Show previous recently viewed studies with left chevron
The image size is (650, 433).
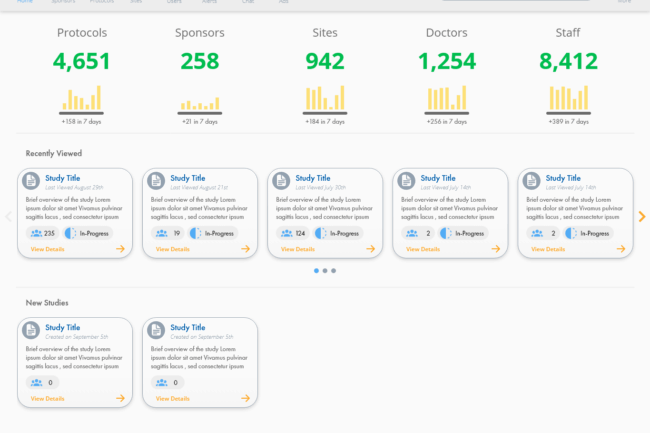tap(8, 216)
